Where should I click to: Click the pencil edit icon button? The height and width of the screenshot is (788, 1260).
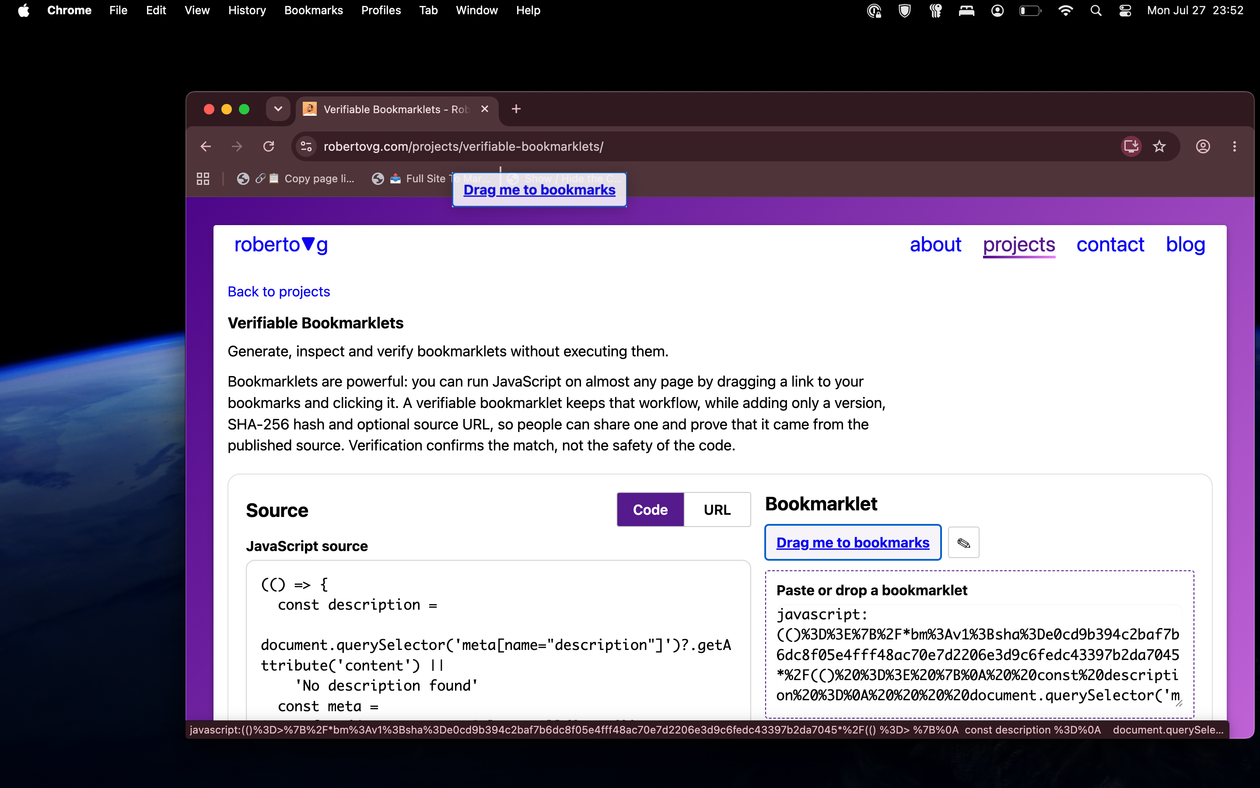(x=963, y=542)
